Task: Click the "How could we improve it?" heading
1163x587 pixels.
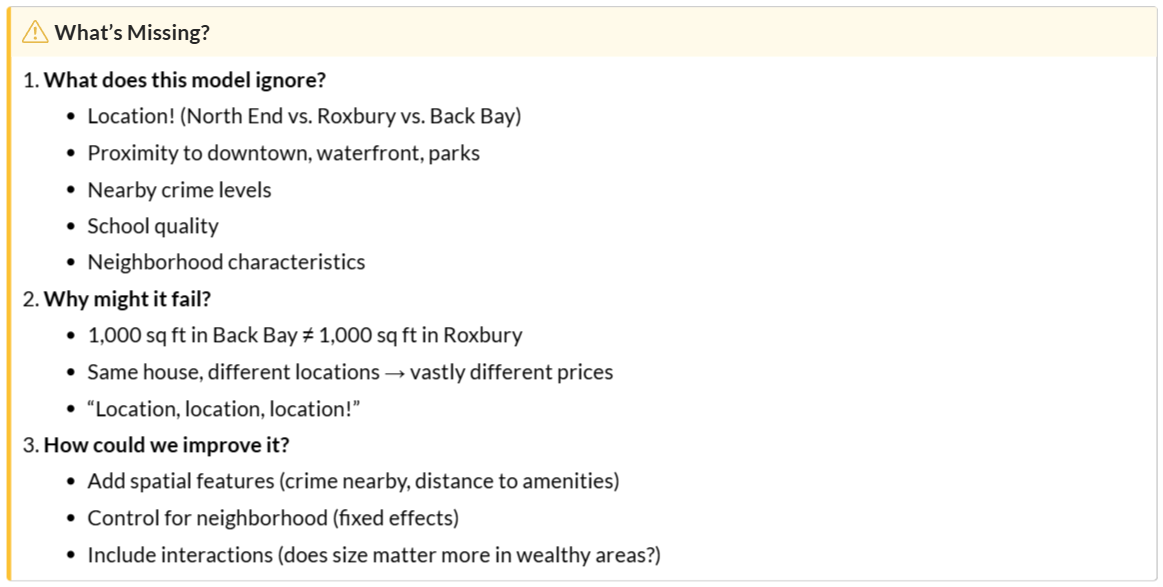Action: coord(167,445)
